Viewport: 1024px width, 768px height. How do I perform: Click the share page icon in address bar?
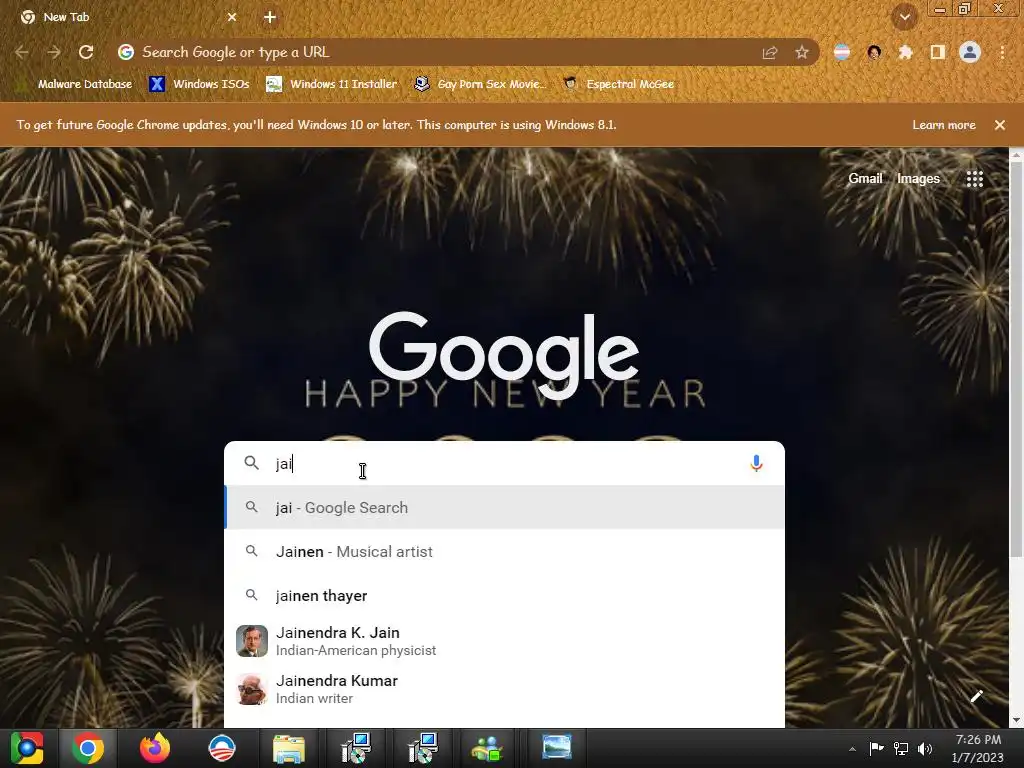coord(770,52)
